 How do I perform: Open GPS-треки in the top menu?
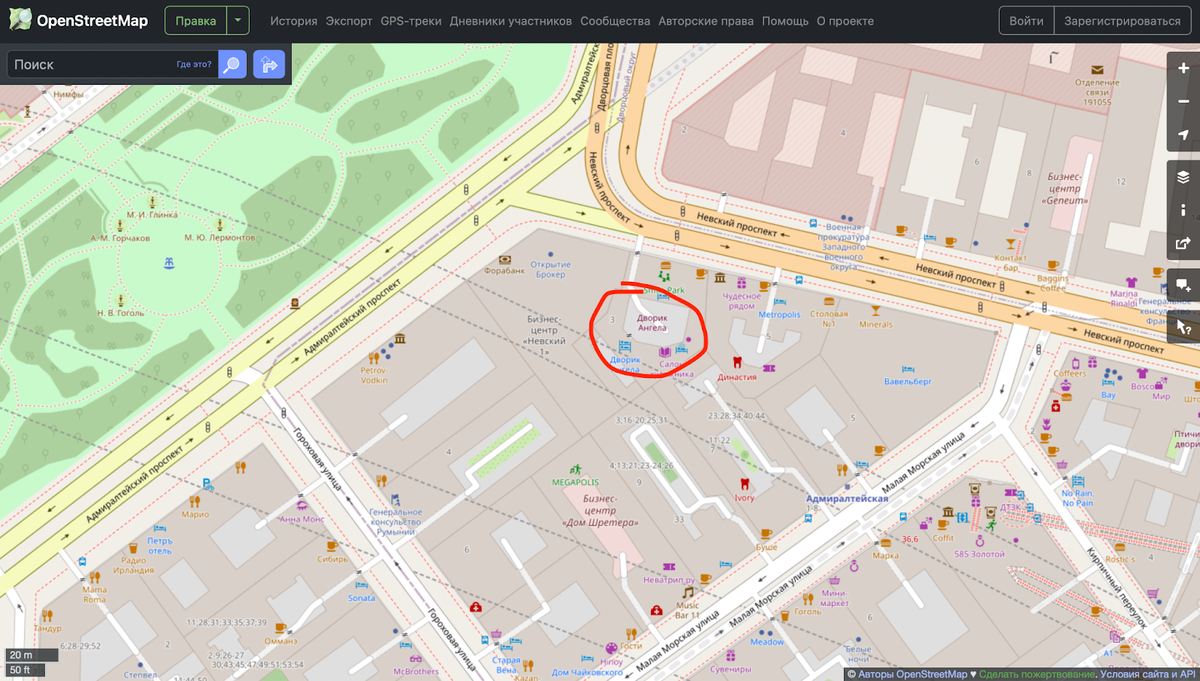tap(411, 21)
